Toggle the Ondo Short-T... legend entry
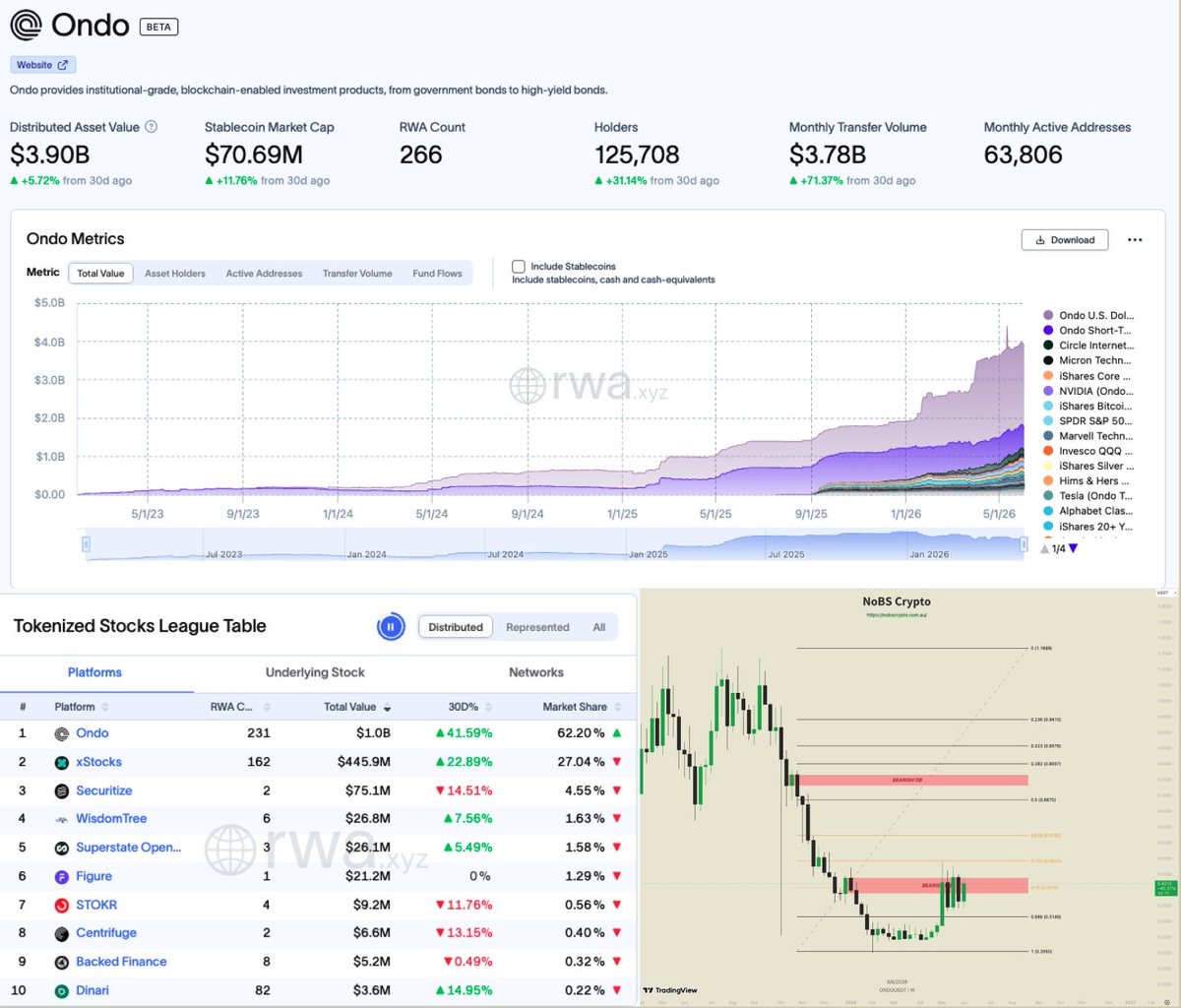The image size is (1181, 1008). (x=1088, y=330)
